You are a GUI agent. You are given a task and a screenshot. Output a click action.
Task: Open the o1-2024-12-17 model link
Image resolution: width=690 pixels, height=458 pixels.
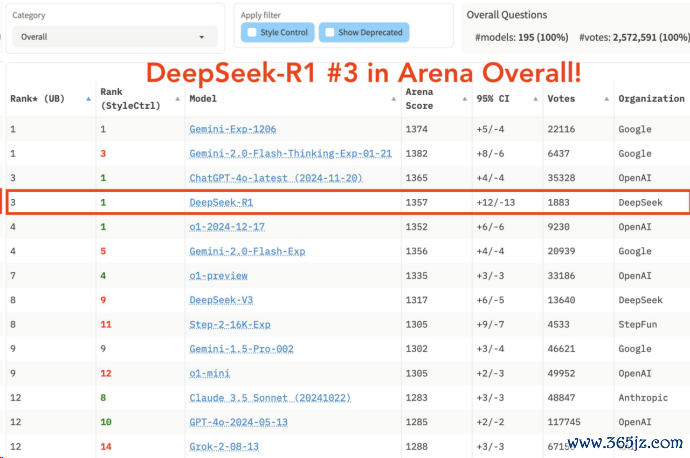pyautogui.click(x=227, y=227)
